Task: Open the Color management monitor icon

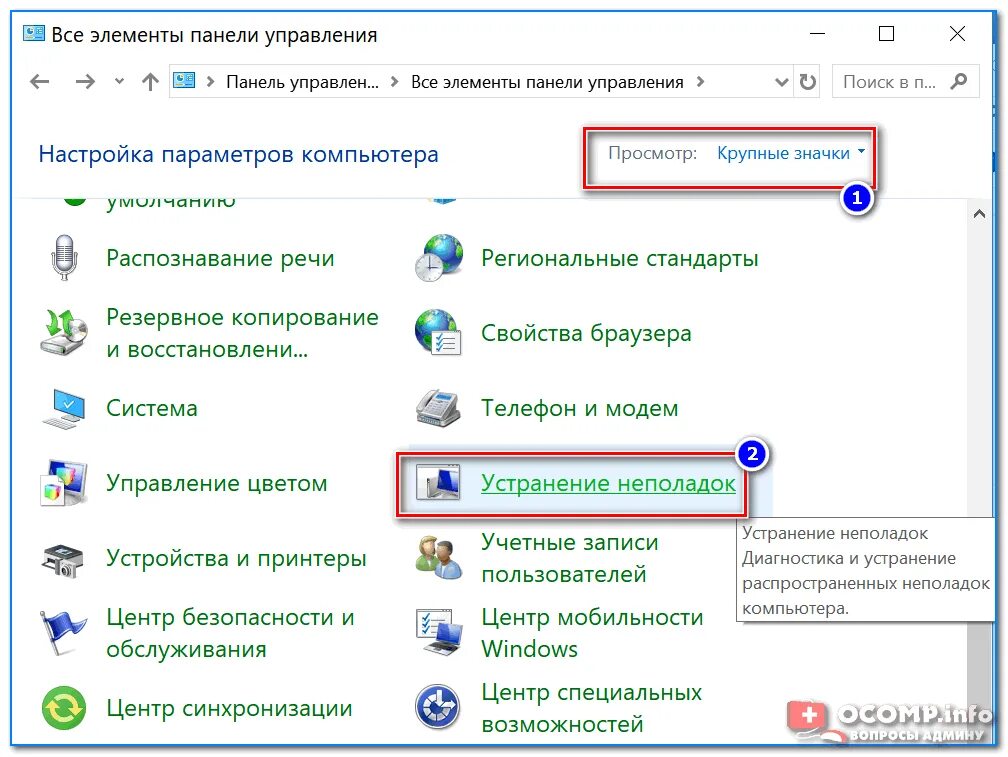Action: point(64,483)
